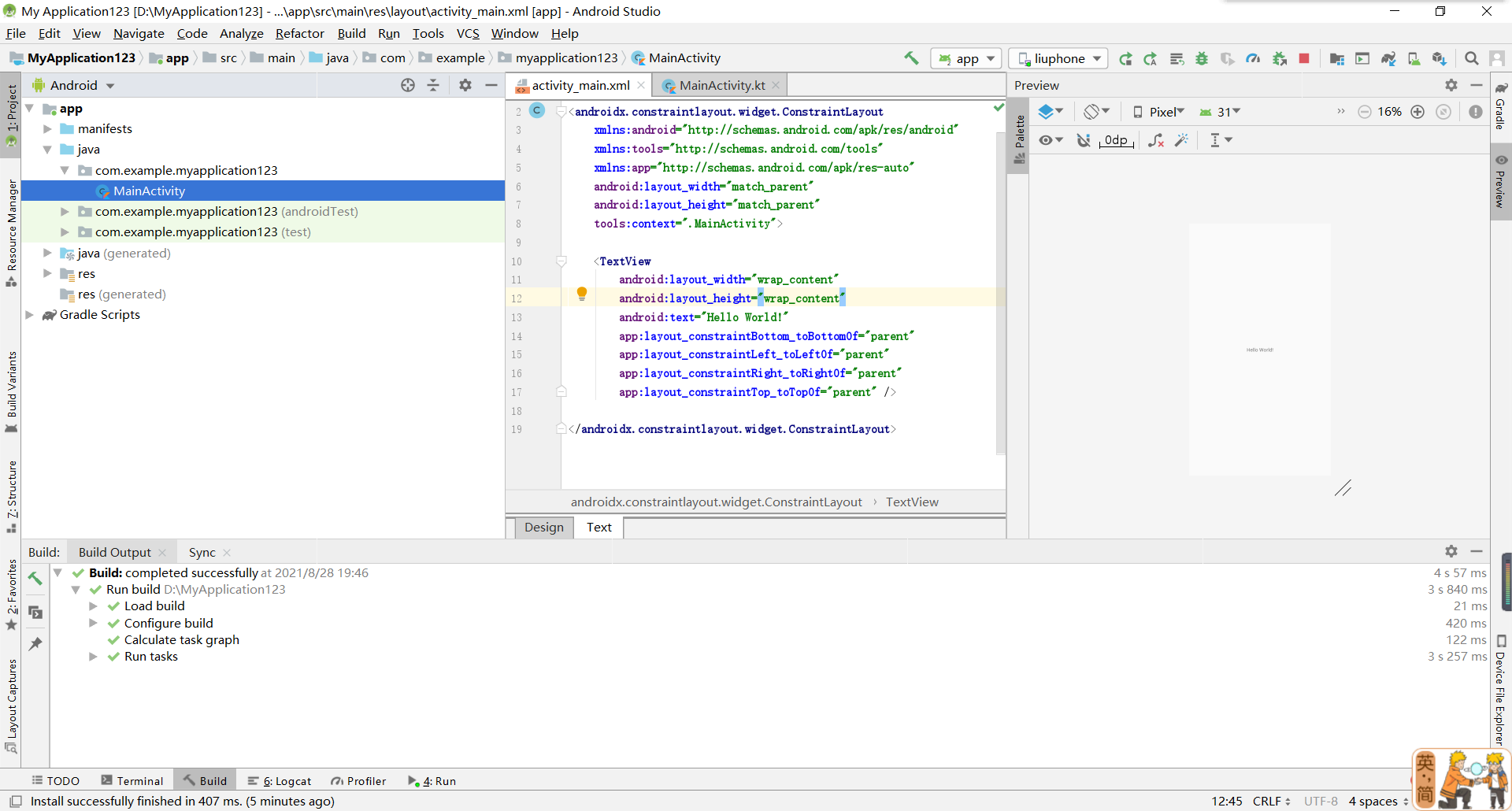
Task: Expand the Gradle Scripts tree node
Action: 30,315
